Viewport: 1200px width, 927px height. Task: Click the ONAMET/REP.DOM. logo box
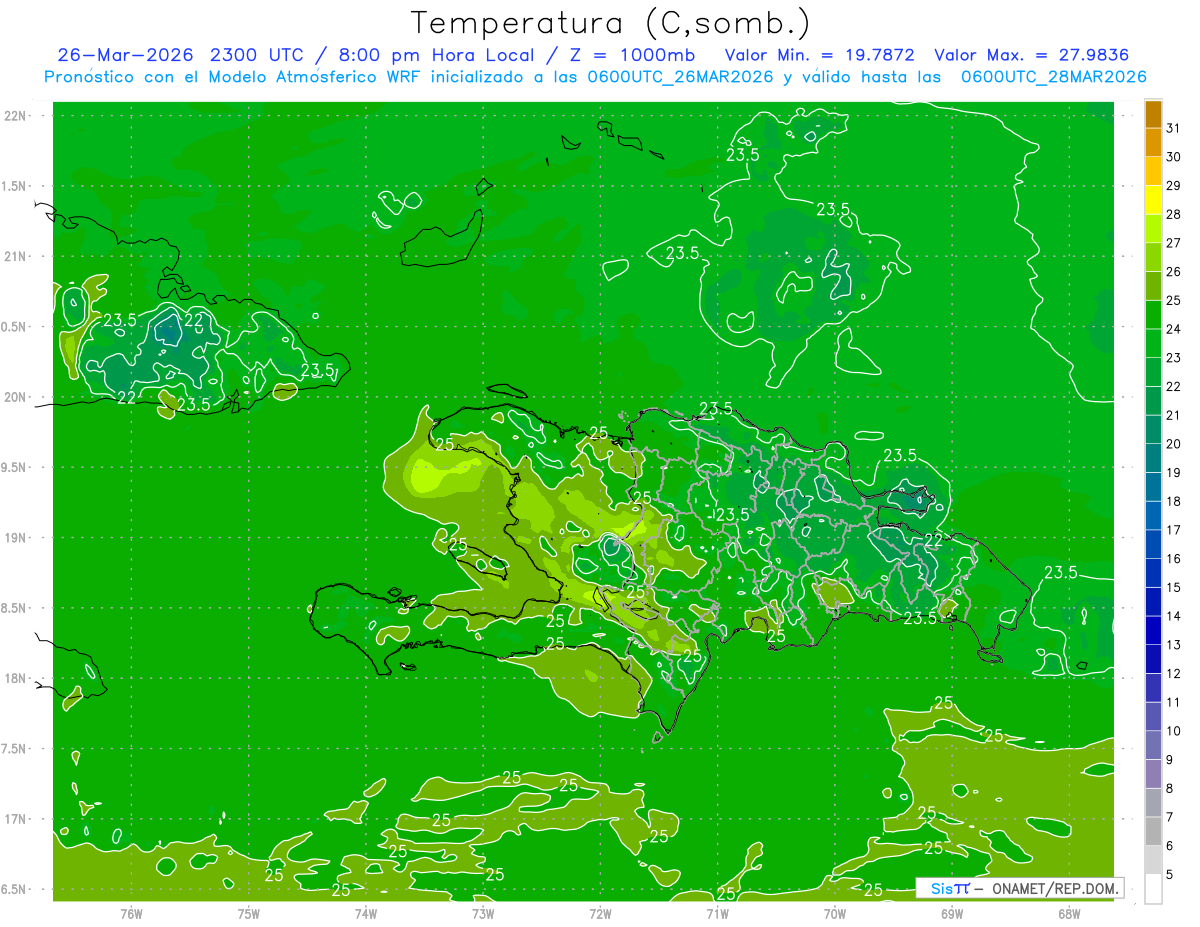(x=1019, y=888)
